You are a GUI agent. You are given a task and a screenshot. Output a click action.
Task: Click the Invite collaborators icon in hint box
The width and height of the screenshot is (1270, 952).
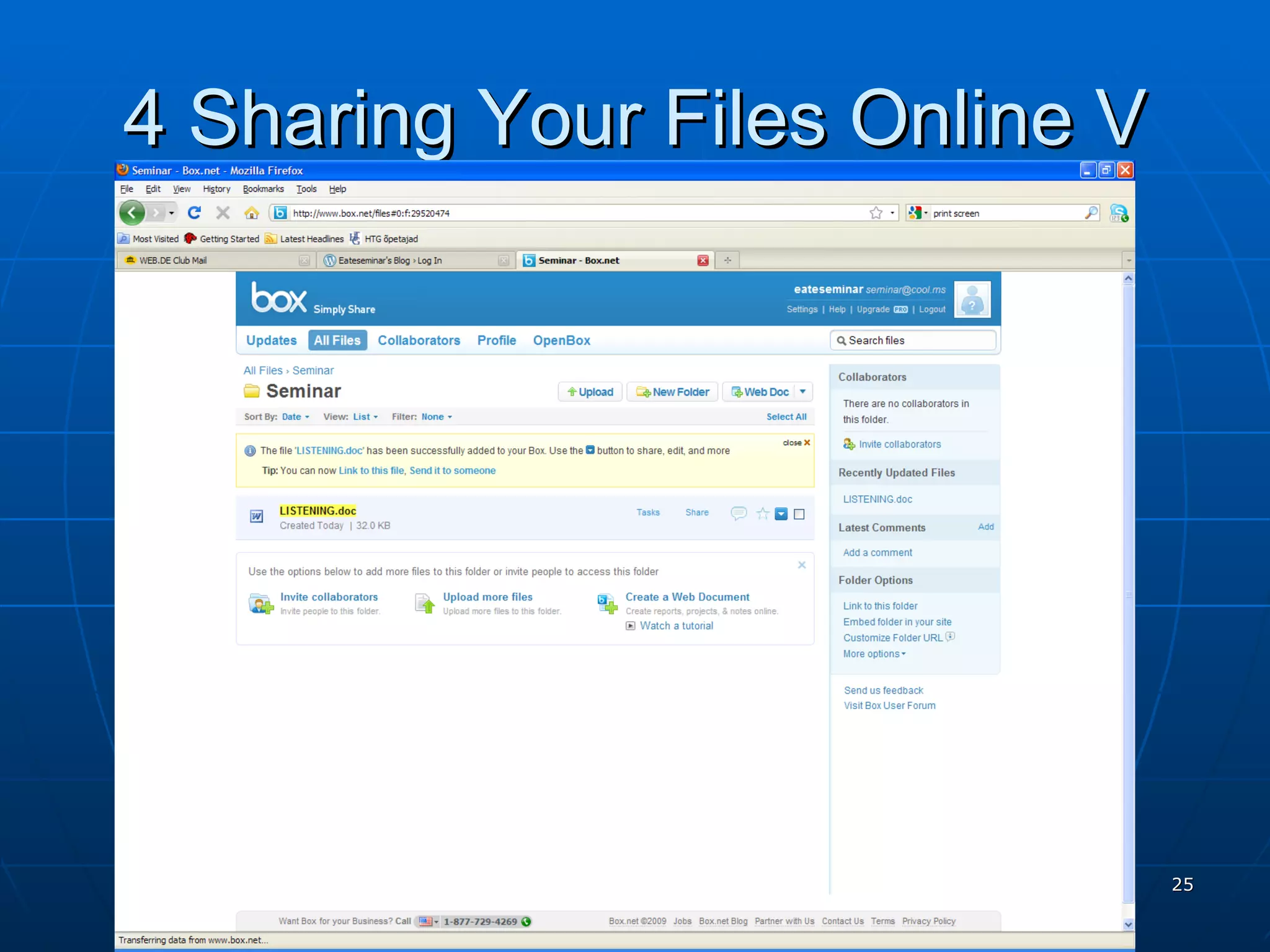[261, 604]
